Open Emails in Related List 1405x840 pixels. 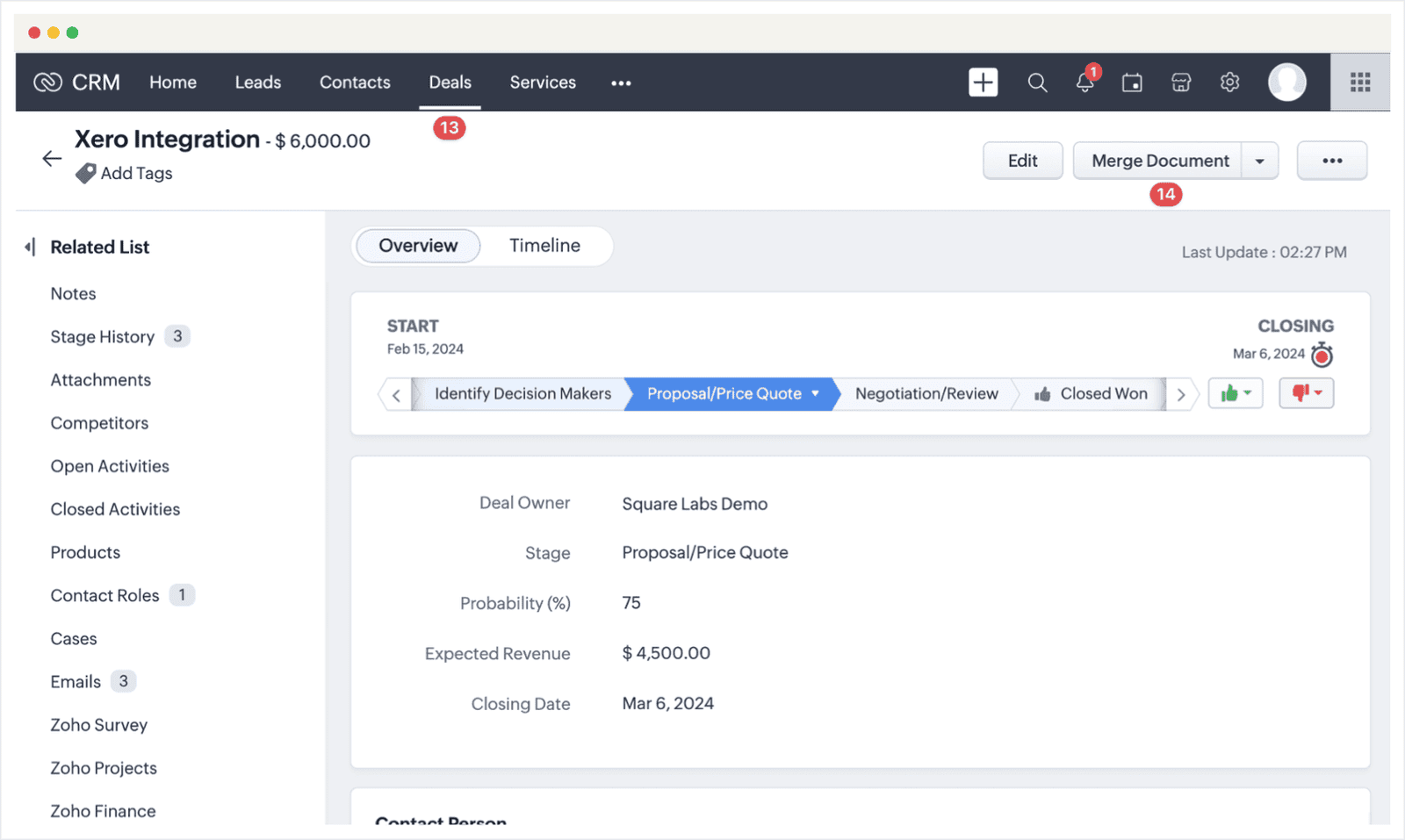click(x=76, y=682)
